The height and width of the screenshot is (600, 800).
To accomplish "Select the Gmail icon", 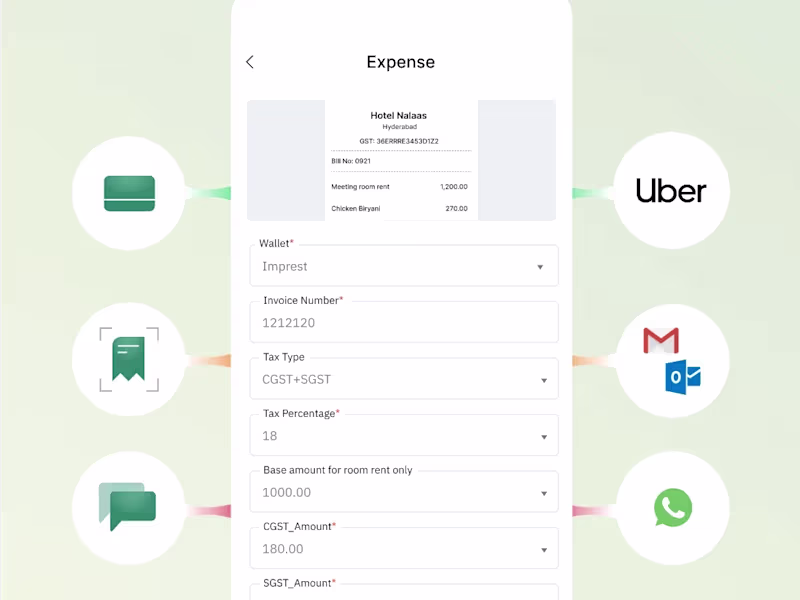I will tap(661, 340).
